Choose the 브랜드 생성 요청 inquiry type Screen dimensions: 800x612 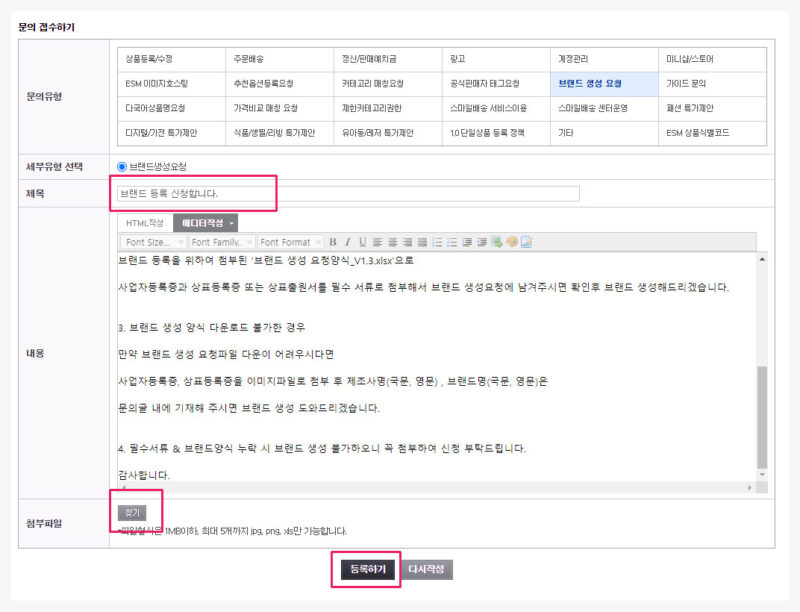pos(603,84)
